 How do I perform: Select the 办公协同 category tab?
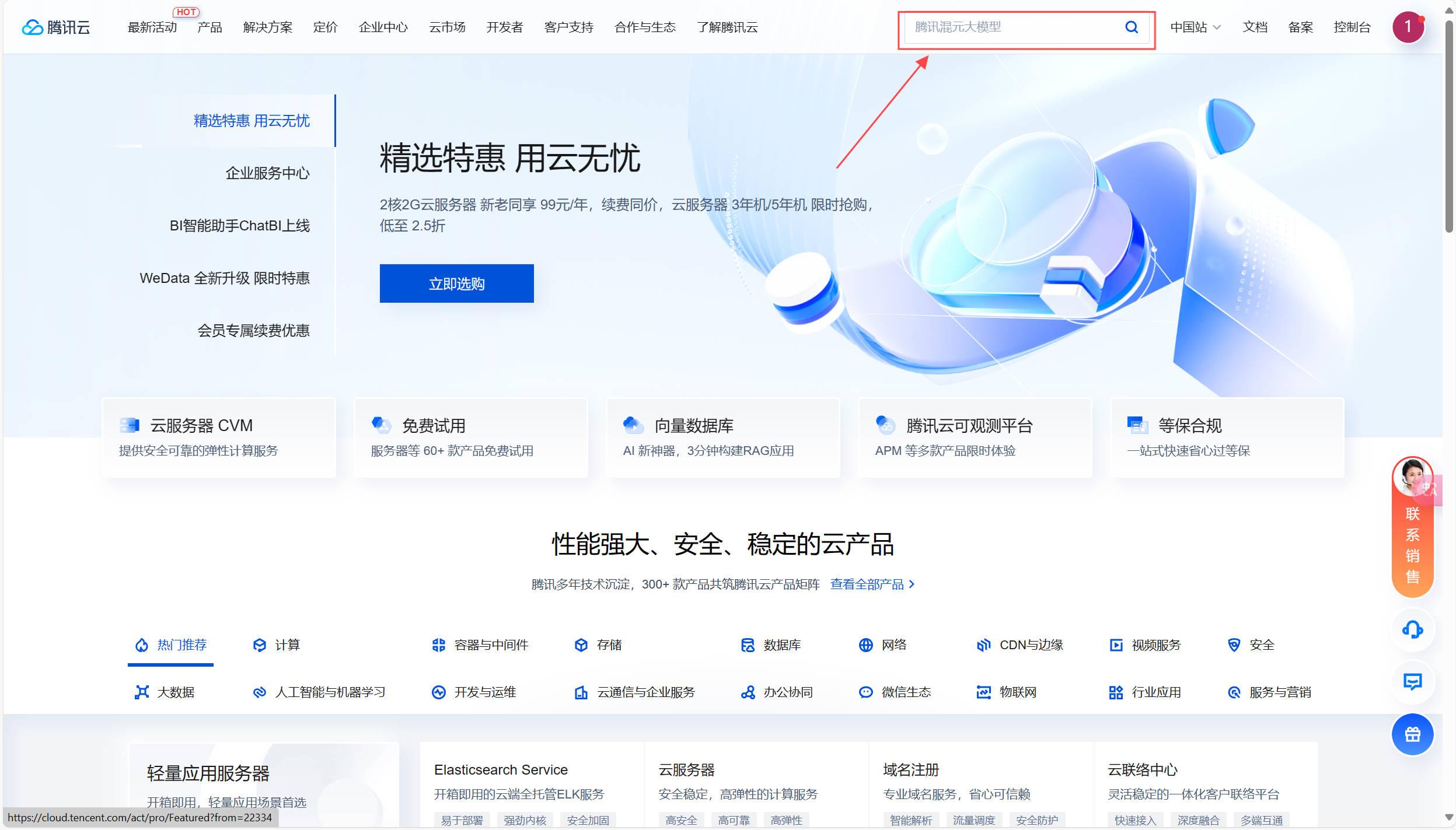[777, 692]
